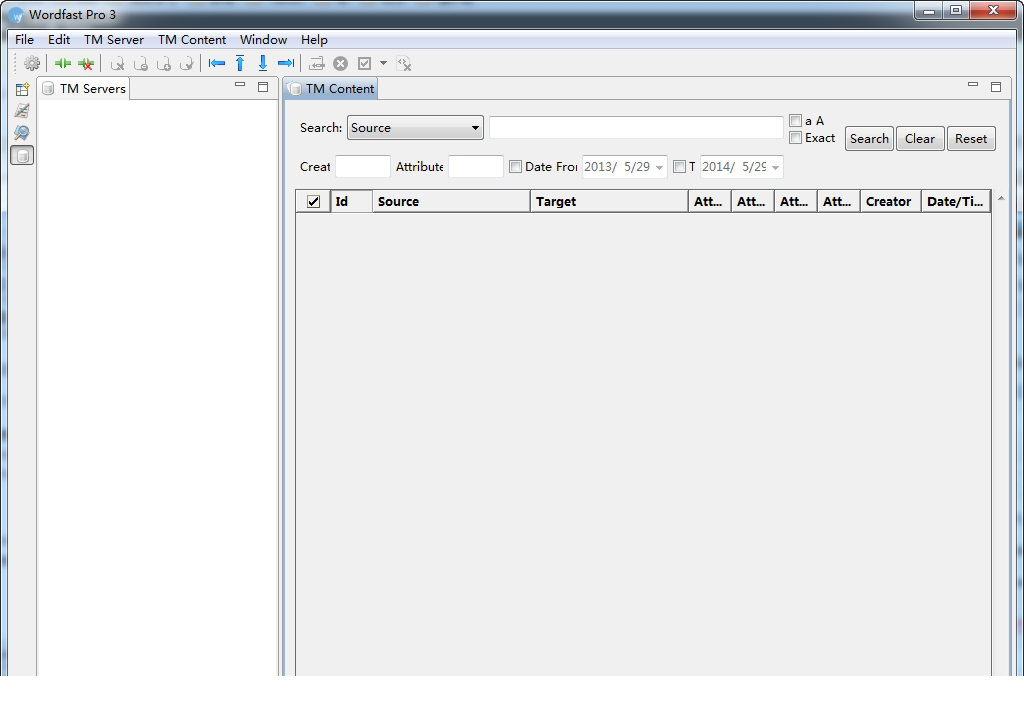Click the last Att... column header
Image resolution: width=1024 pixels, height=703 pixels.
point(839,201)
